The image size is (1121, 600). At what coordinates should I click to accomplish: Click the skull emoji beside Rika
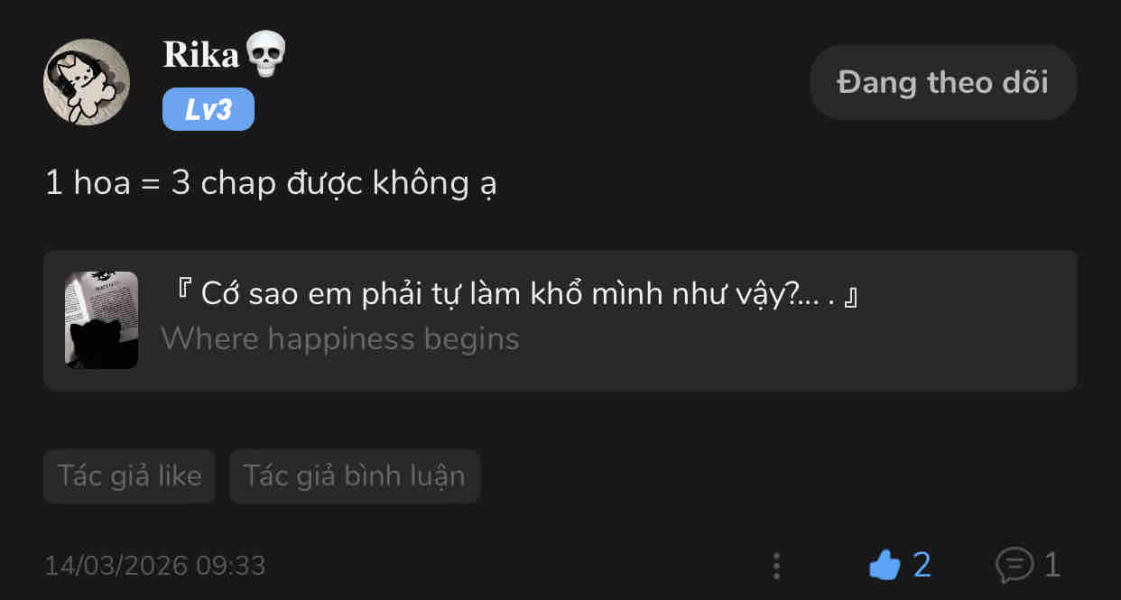pos(265,54)
